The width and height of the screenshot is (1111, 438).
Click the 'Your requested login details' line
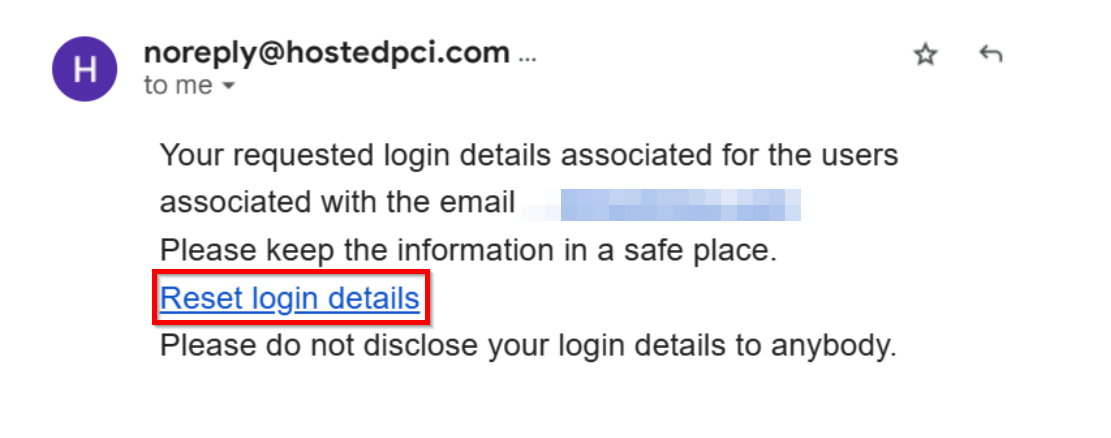[x=529, y=155]
